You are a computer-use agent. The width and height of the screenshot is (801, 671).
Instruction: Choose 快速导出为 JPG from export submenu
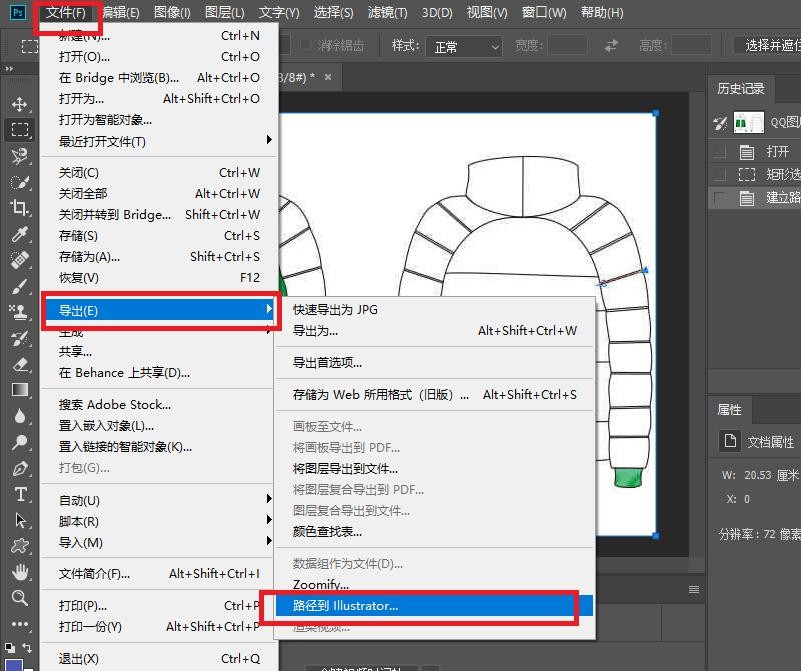coord(336,309)
